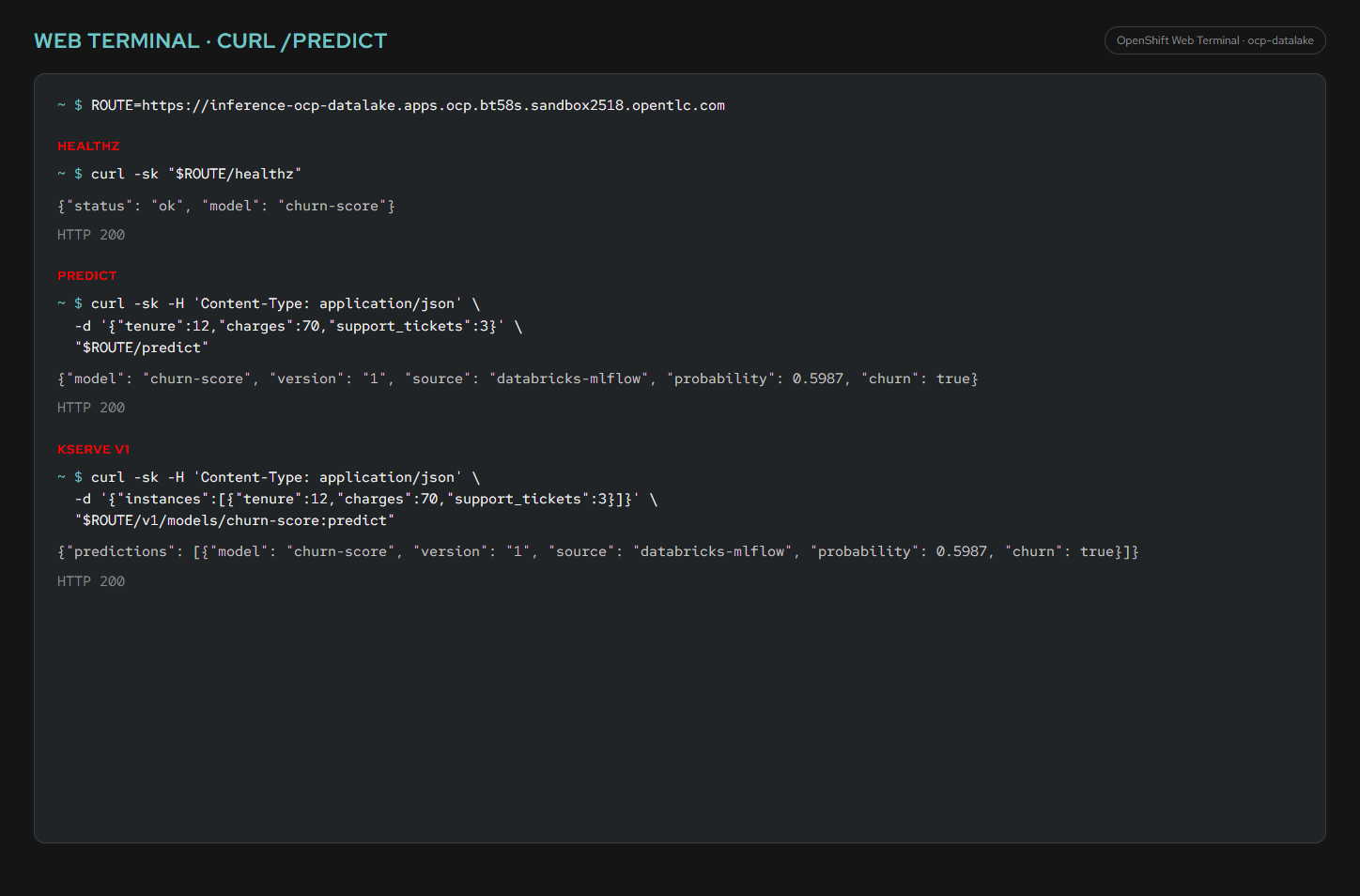Click the curl -sk "$ROUTE/healthz" command
The image size is (1360, 896).
(x=179, y=174)
